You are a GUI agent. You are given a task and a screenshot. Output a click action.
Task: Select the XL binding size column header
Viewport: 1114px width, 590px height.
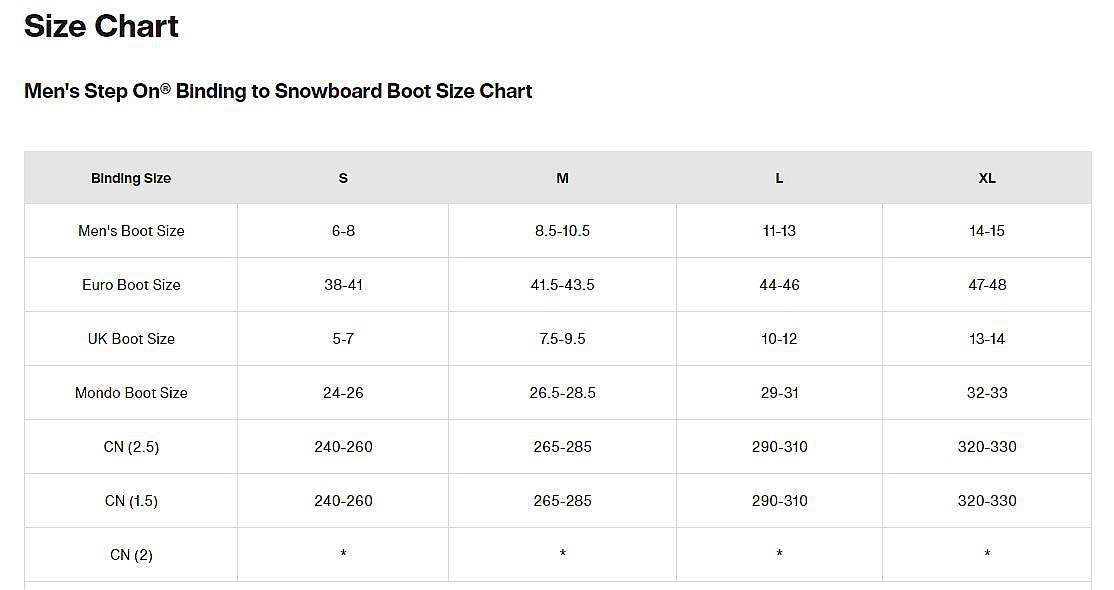click(x=986, y=178)
